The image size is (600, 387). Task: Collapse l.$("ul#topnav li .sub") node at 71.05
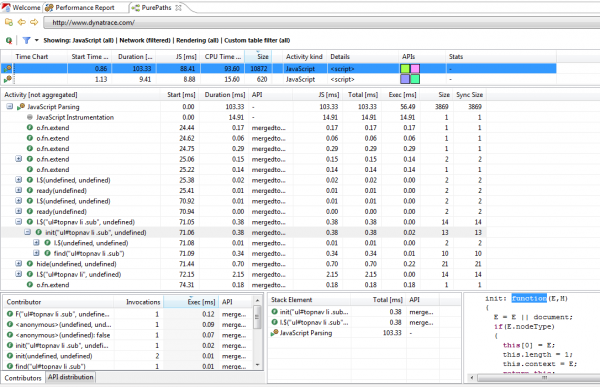coord(18,222)
